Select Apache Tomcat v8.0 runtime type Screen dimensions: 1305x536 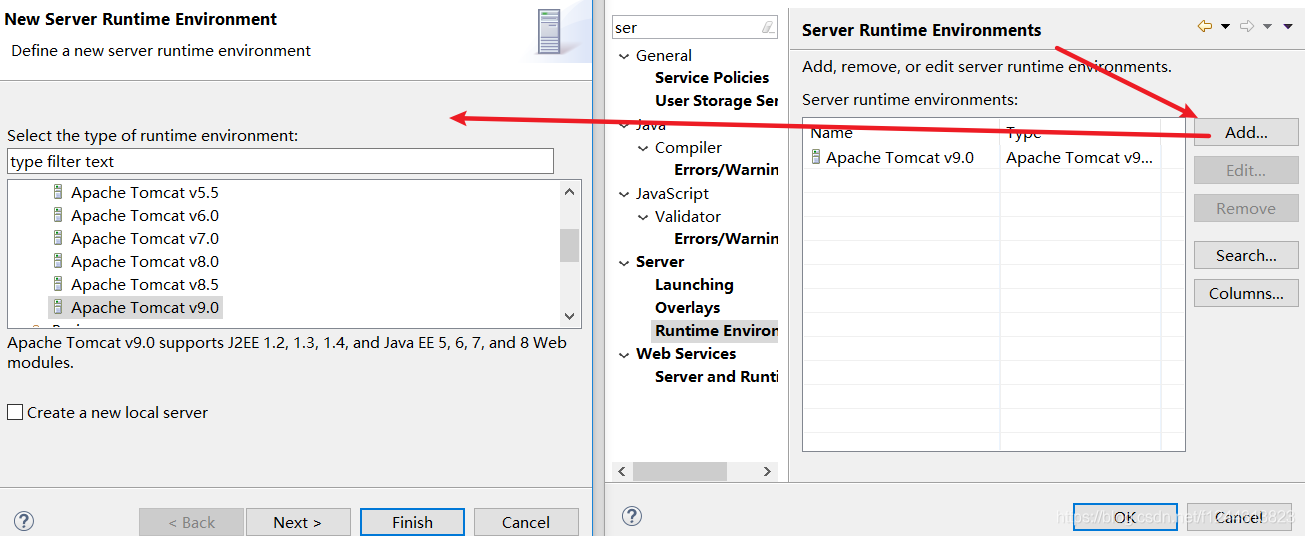pos(145,261)
